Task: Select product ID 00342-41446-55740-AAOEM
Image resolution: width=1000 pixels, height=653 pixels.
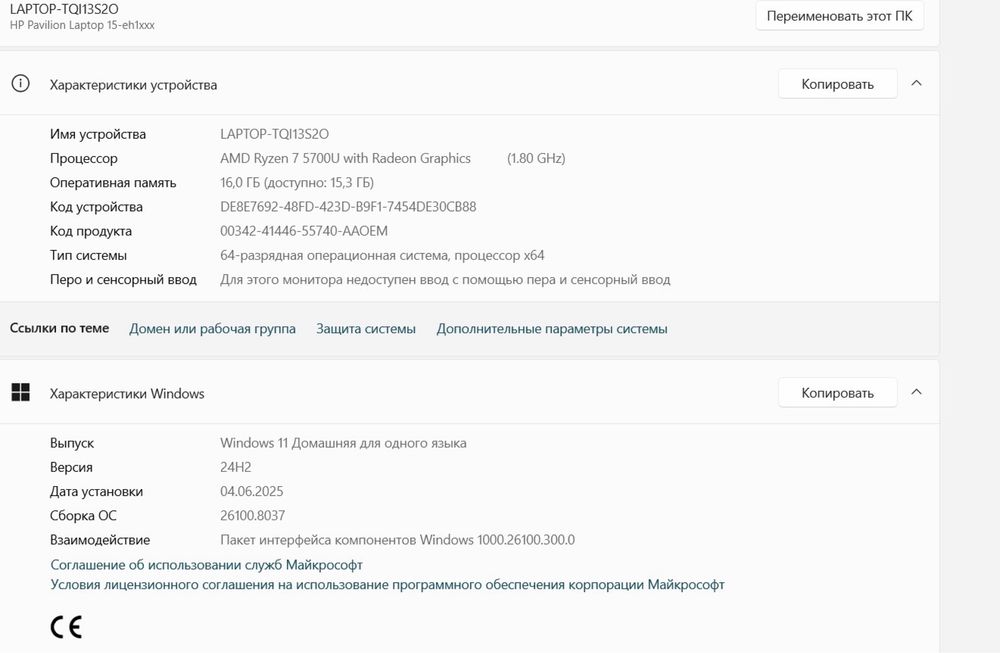Action: click(x=304, y=231)
